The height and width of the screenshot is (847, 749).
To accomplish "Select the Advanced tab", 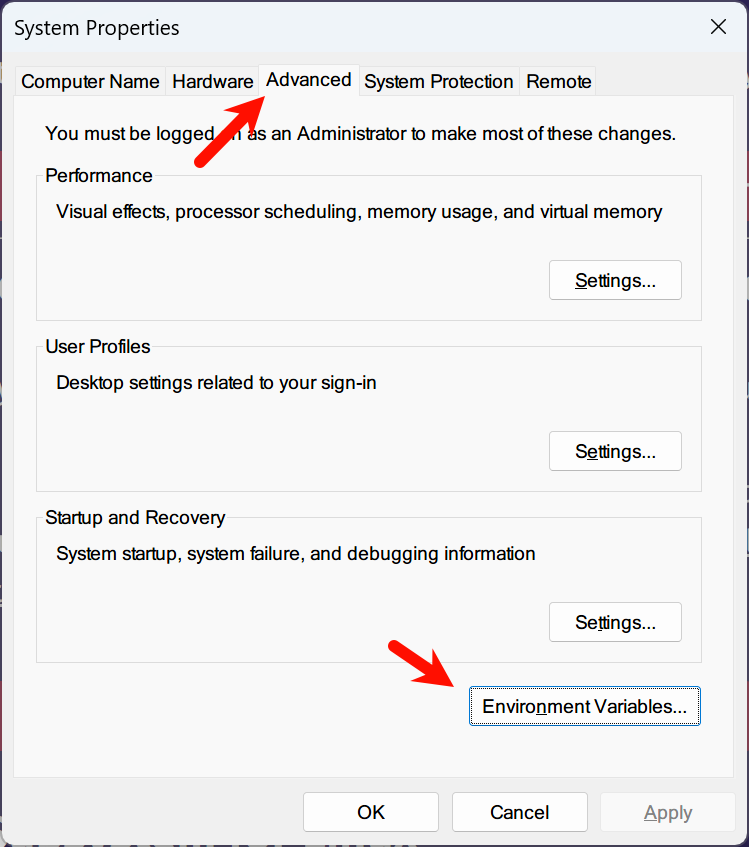I will pos(309,80).
